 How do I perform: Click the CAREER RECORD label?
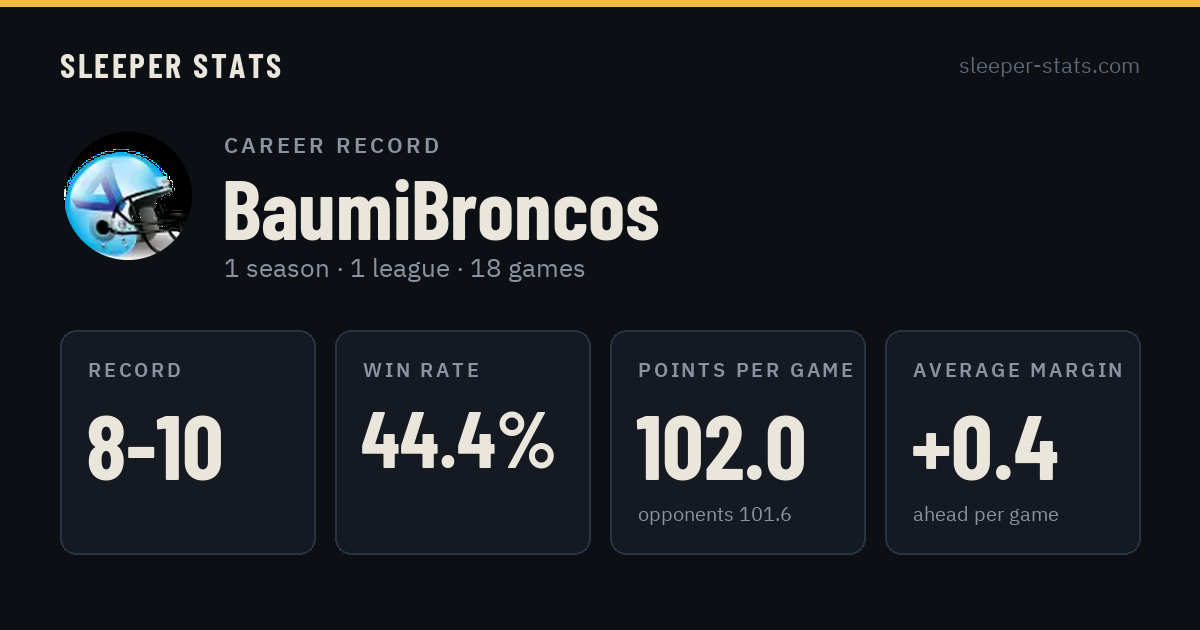coord(332,146)
